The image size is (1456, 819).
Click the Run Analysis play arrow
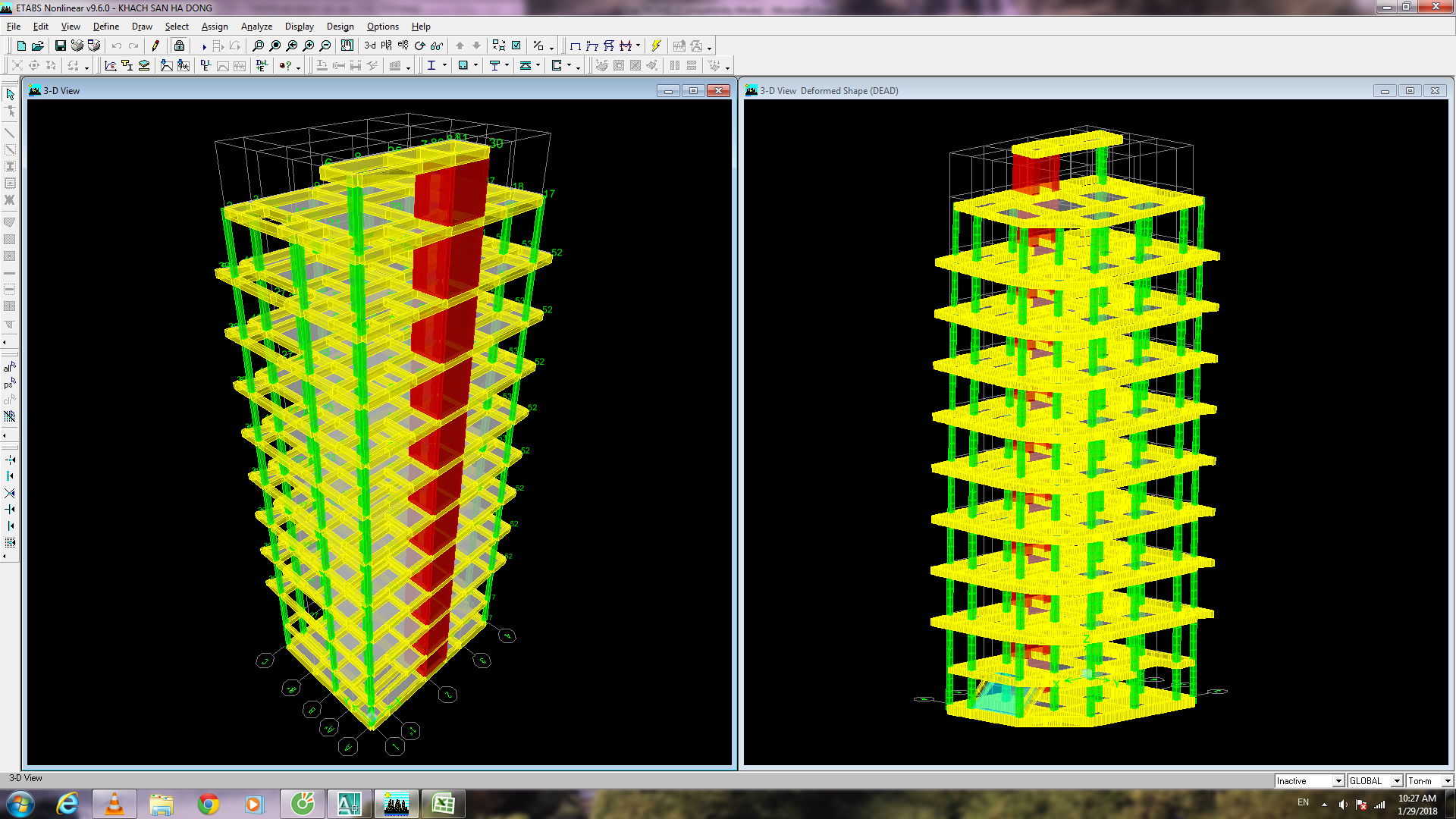point(204,46)
